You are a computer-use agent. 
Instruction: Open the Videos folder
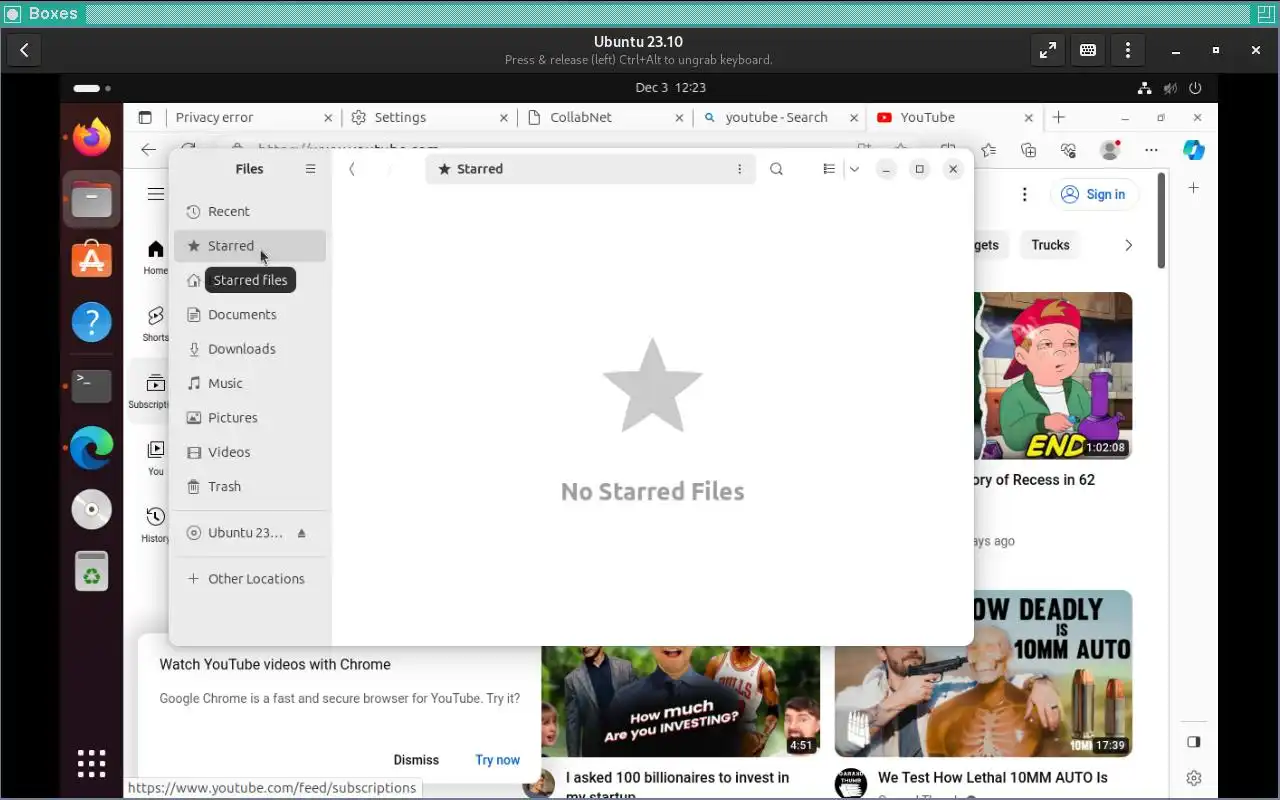(250, 452)
